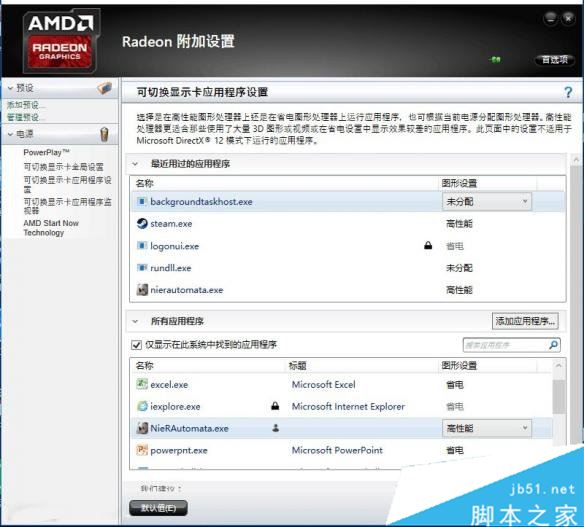Click the all-applications list scrollbar thumb
Viewport: 584px width, 527px height.
[559, 396]
